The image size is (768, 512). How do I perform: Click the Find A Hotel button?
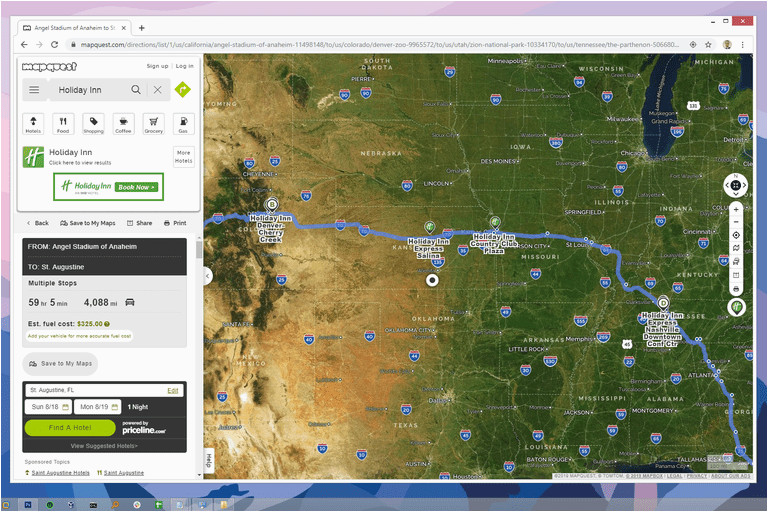(x=70, y=428)
